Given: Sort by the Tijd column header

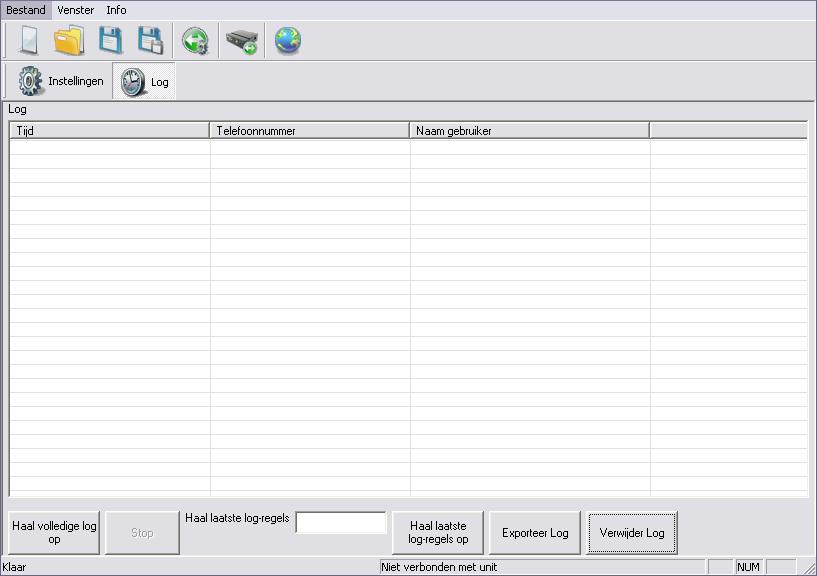Looking at the screenshot, I should 110,131.
